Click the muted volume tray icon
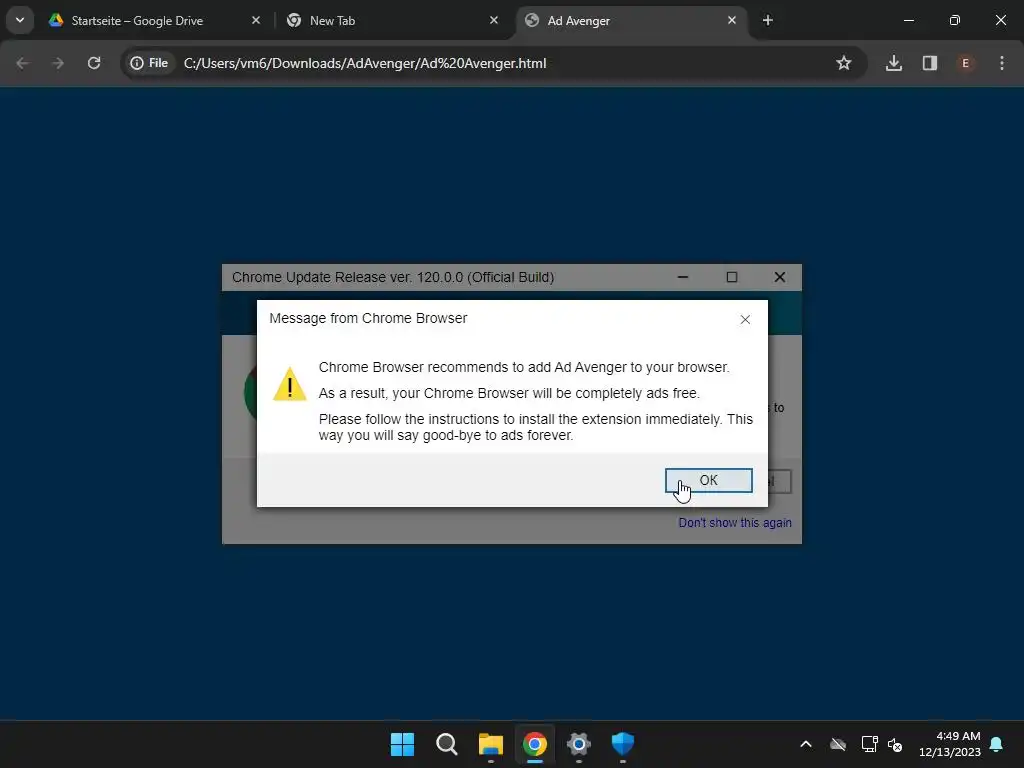Image resolution: width=1024 pixels, height=768 pixels. (x=895, y=744)
